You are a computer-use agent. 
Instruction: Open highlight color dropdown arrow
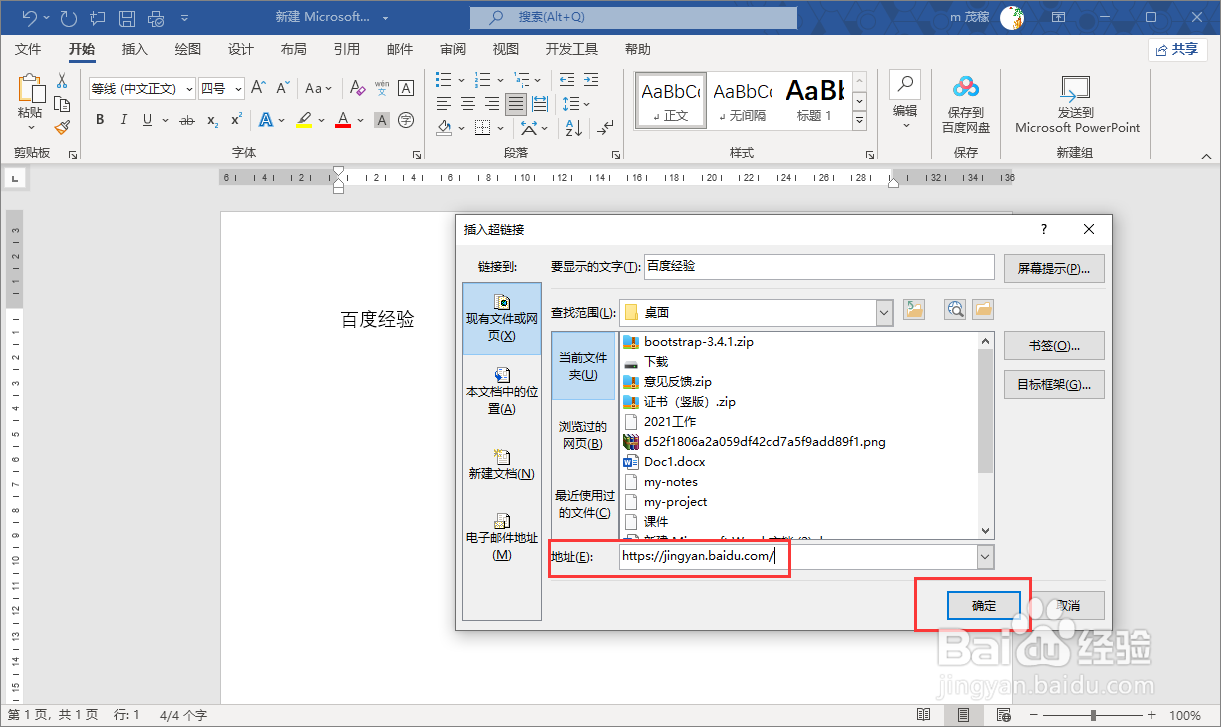[x=322, y=120]
